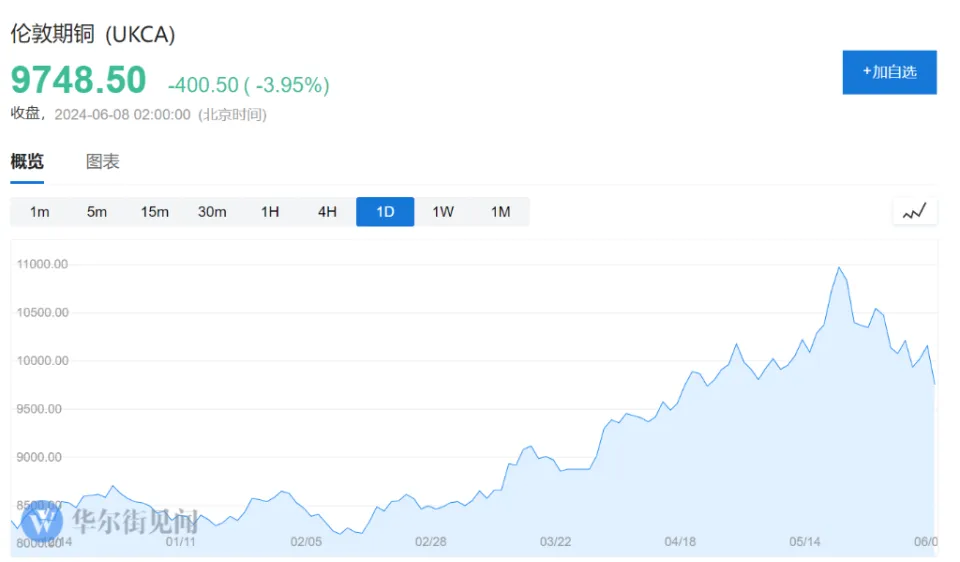960x562 pixels.
Task: Open the 图表 tab
Action: pos(103,162)
